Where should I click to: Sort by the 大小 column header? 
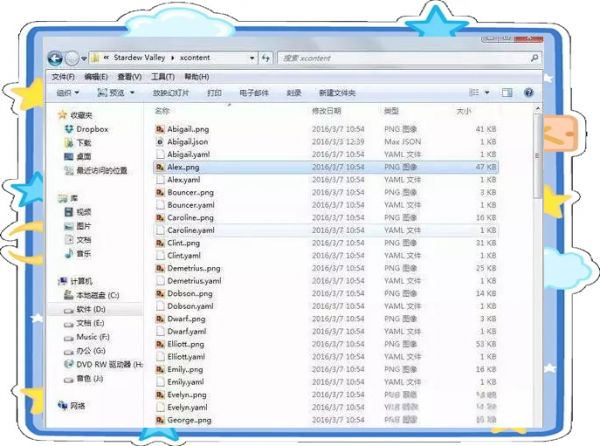[x=464, y=111]
